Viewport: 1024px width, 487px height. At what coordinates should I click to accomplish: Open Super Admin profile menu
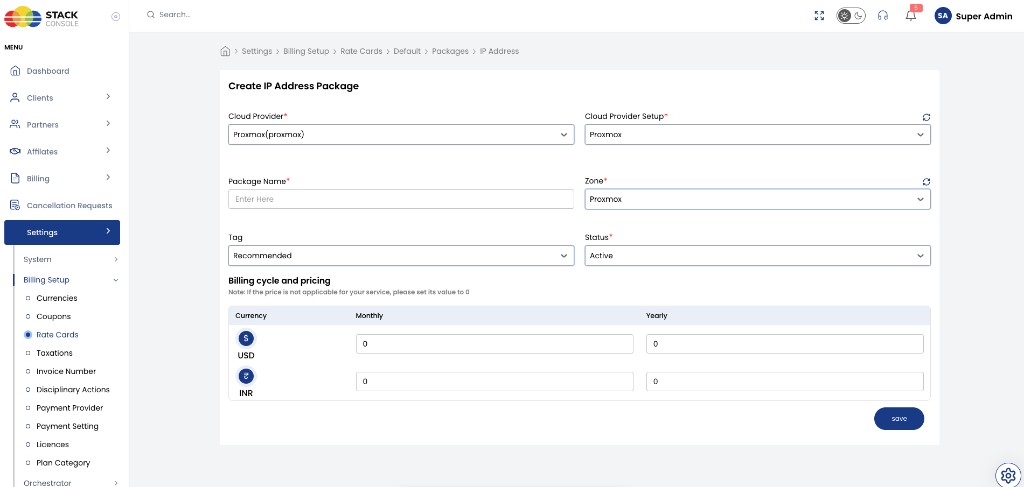[x=984, y=16]
